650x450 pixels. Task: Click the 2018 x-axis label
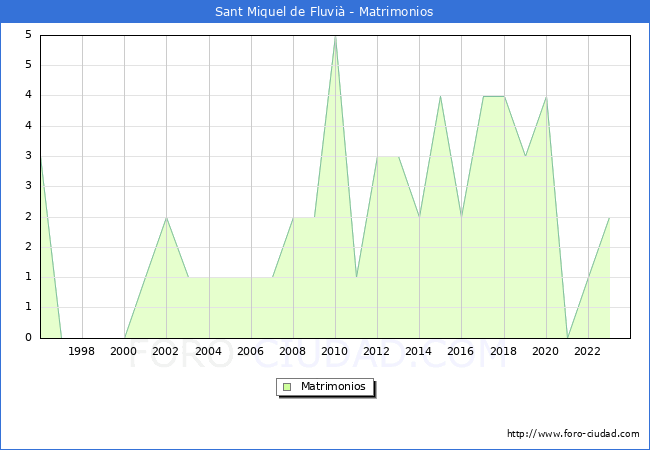tap(504, 351)
